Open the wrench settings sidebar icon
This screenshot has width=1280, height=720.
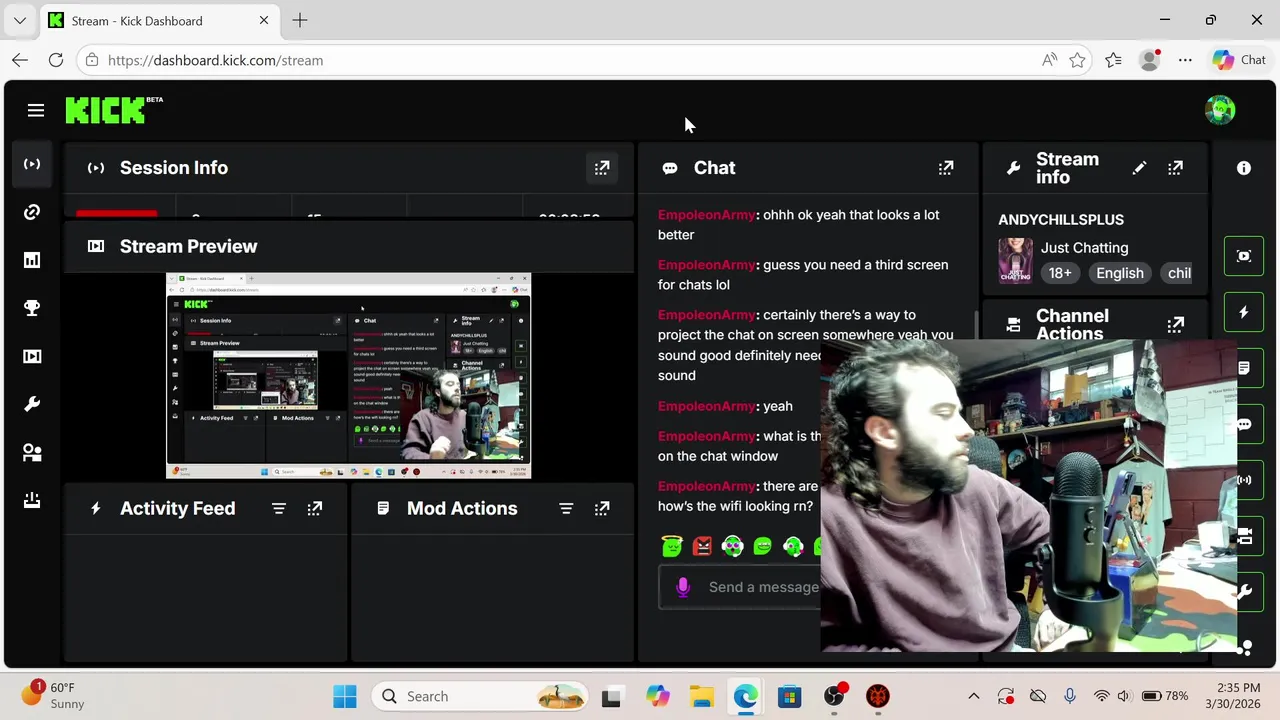[32, 404]
